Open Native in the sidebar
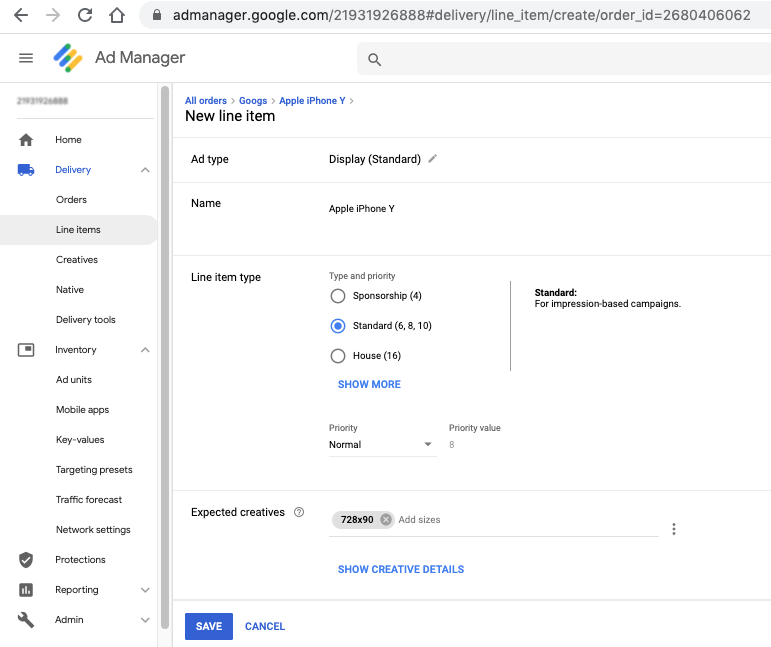 (70, 290)
